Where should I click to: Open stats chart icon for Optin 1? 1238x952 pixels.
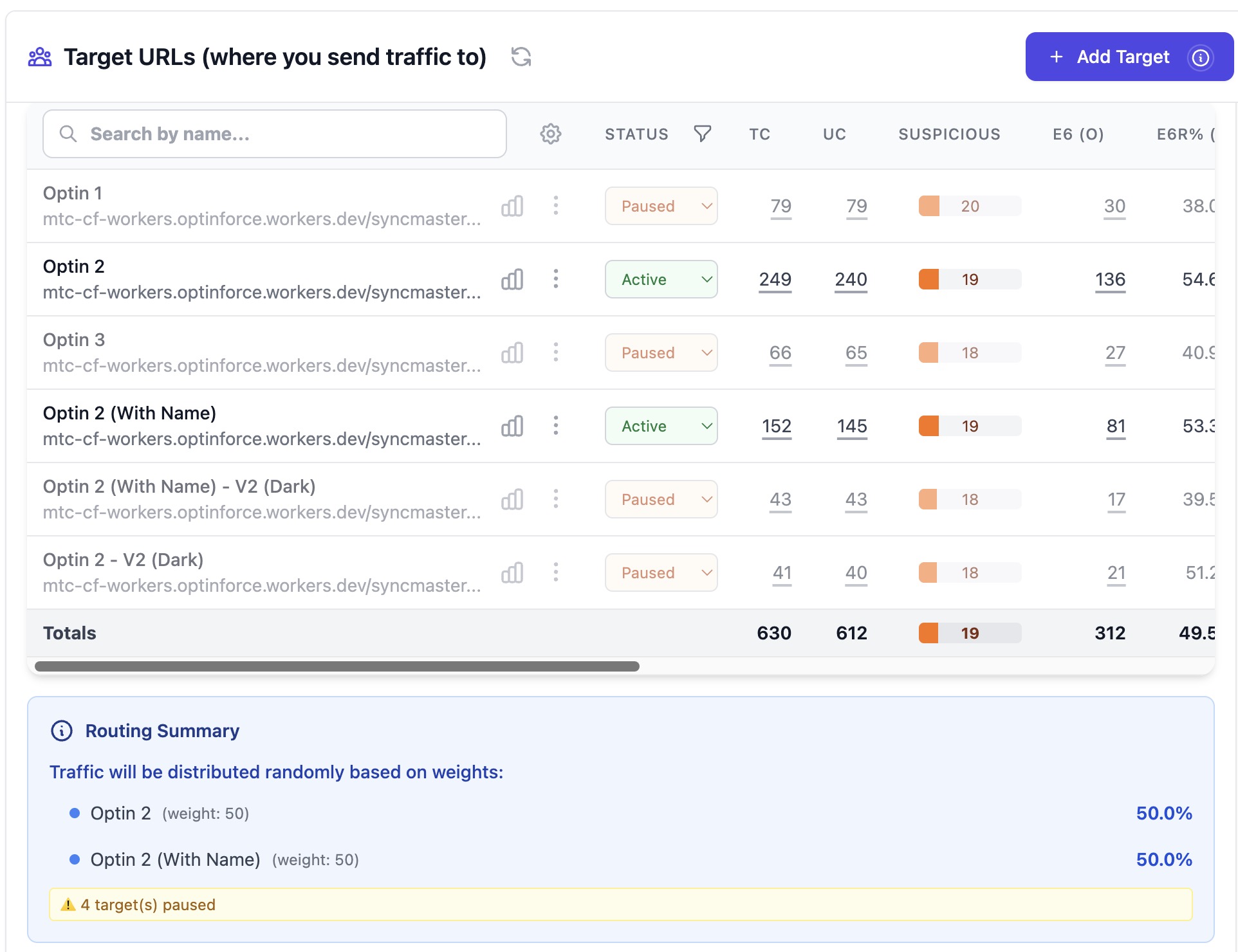tap(512, 206)
